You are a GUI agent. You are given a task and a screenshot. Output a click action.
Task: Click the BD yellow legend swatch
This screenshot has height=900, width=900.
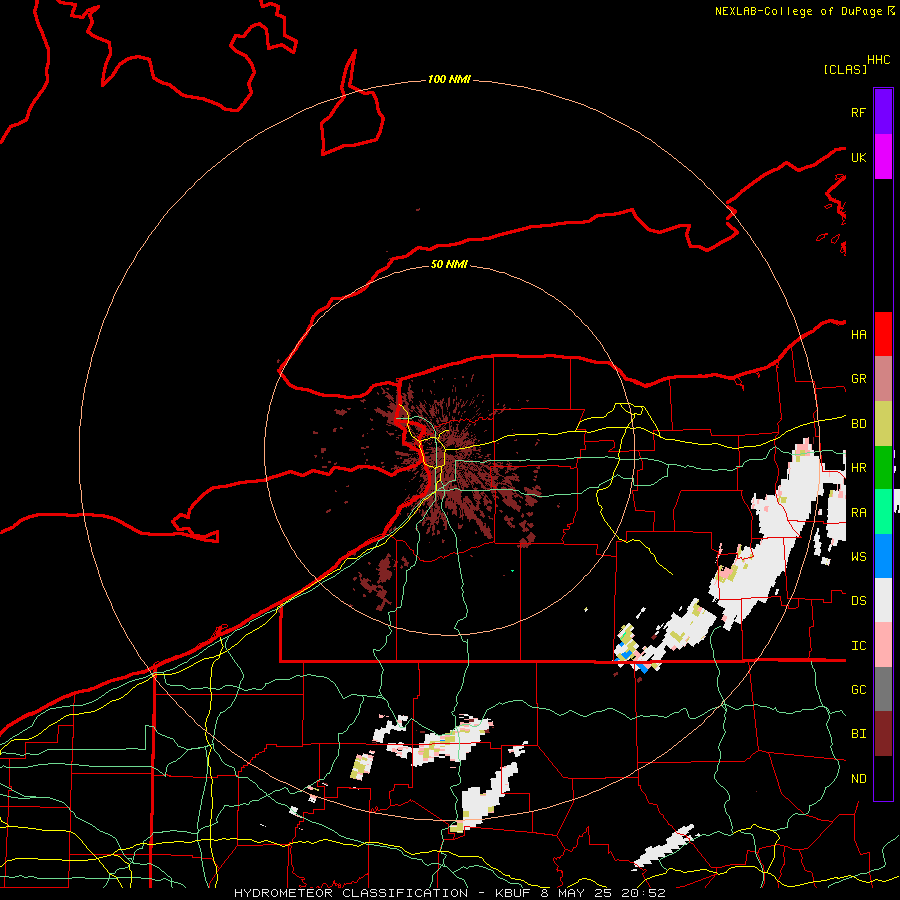(883, 424)
